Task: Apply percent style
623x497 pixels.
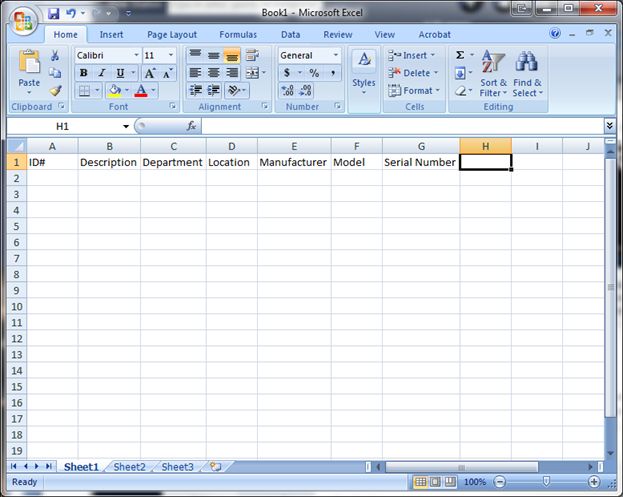Action: coord(314,73)
